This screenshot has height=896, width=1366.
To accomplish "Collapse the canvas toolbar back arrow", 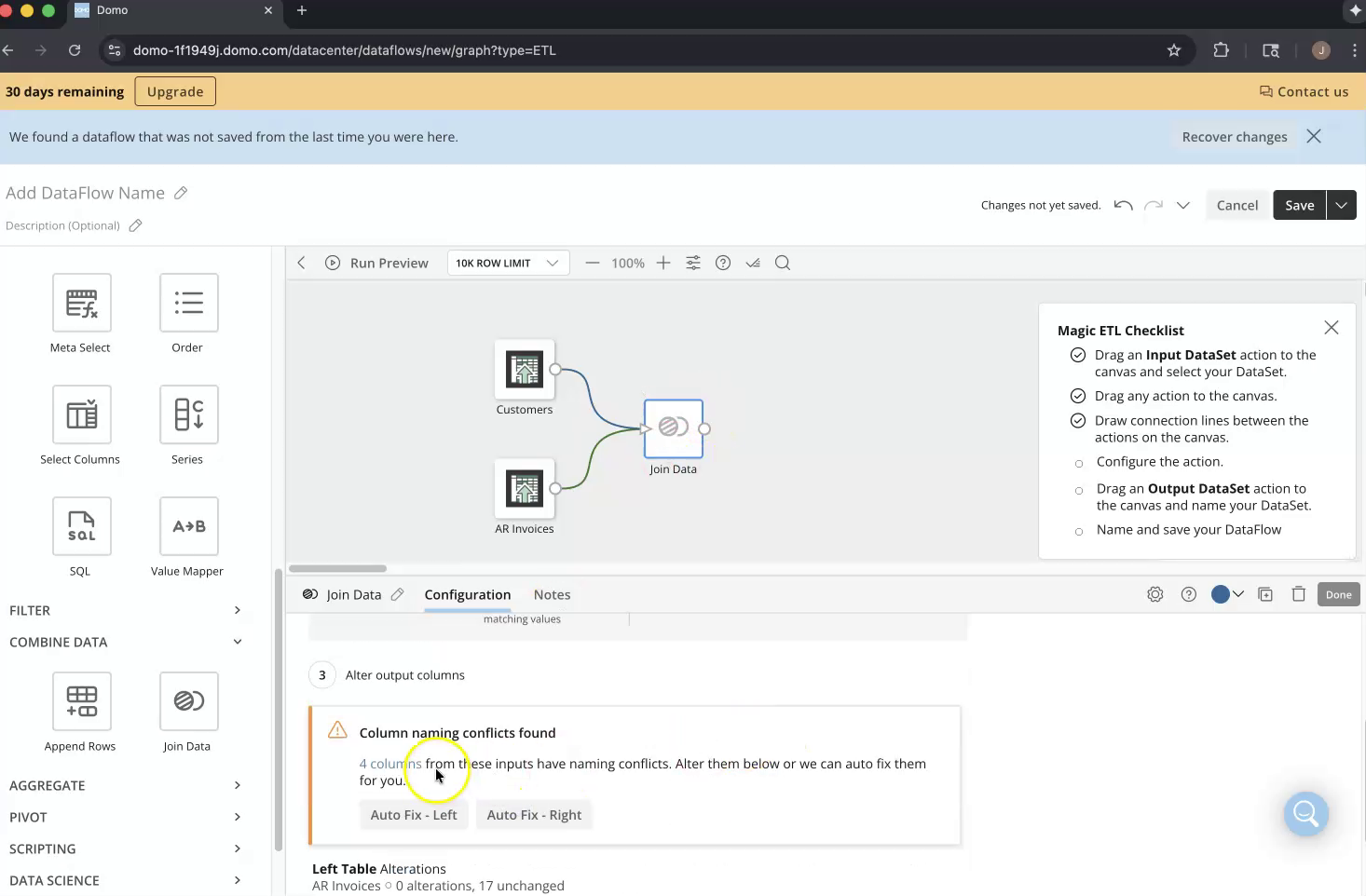I will pyautogui.click(x=301, y=263).
